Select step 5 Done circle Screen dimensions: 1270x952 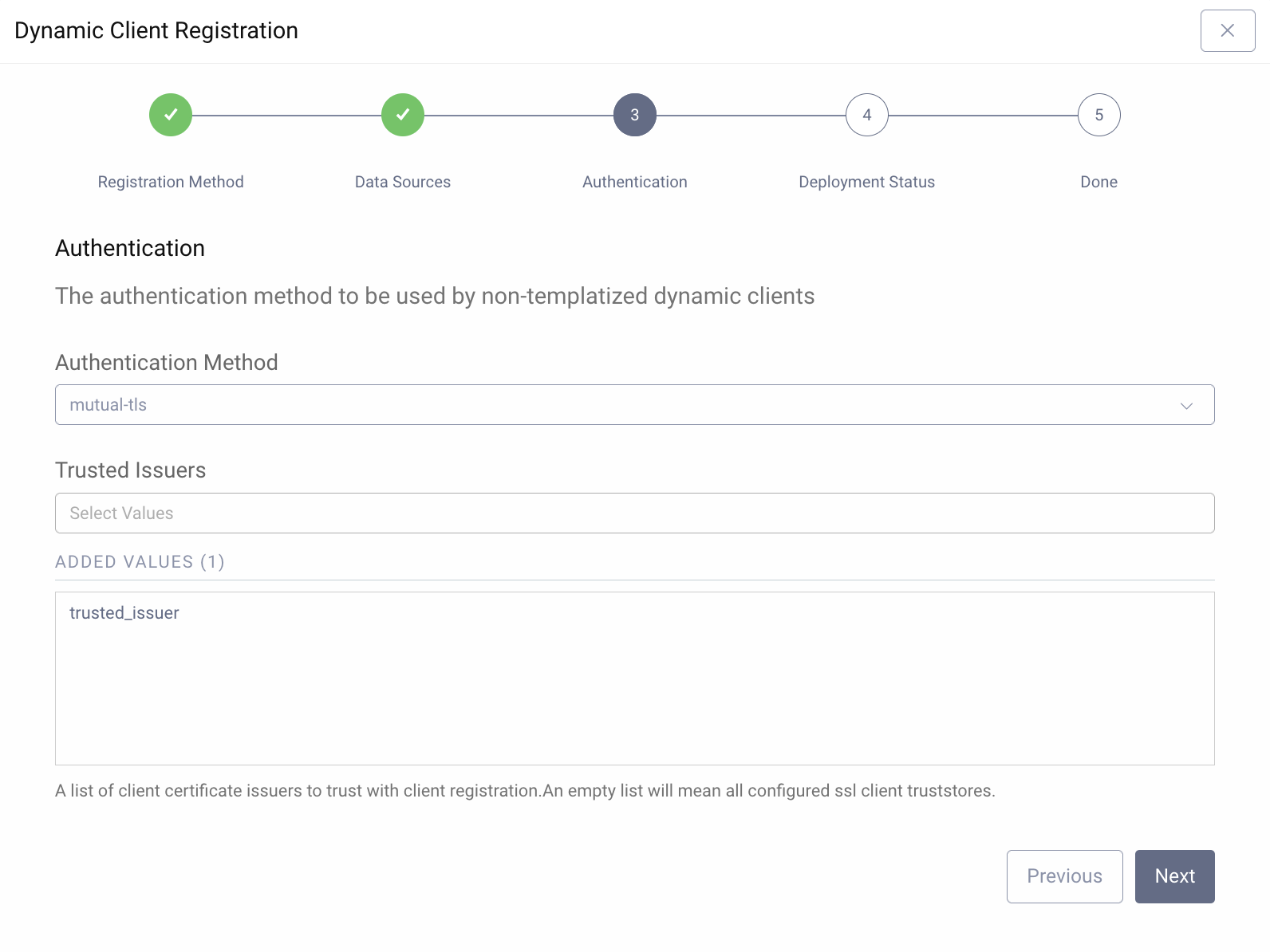[1099, 115]
